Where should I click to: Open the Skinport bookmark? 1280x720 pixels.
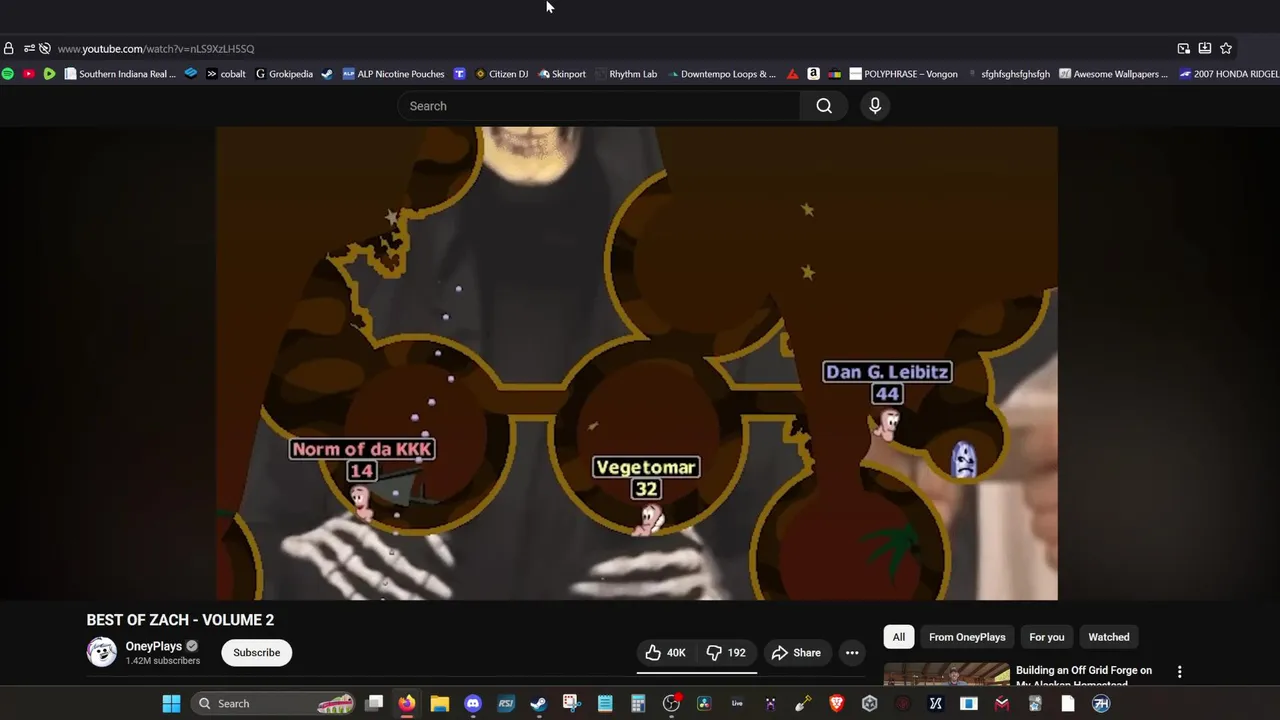coord(562,74)
